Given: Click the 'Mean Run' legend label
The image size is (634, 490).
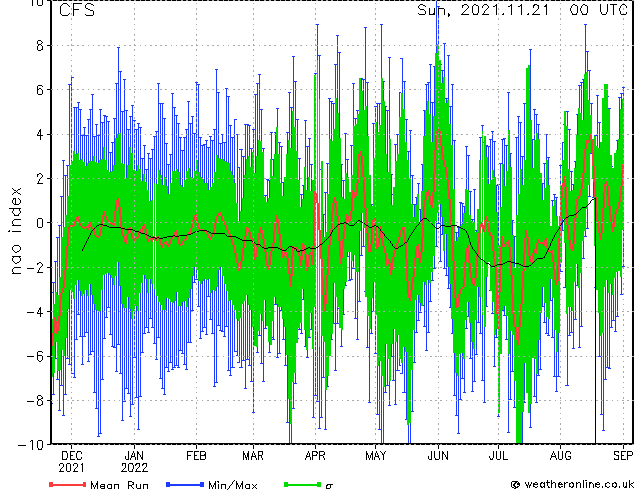Looking at the screenshot, I should point(119,485).
